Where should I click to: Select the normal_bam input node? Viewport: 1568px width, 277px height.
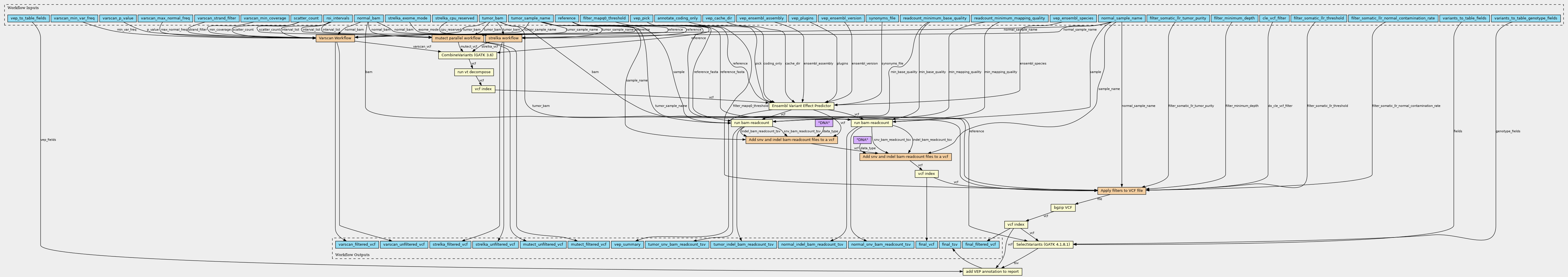pyautogui.click(x=369, y=18)
